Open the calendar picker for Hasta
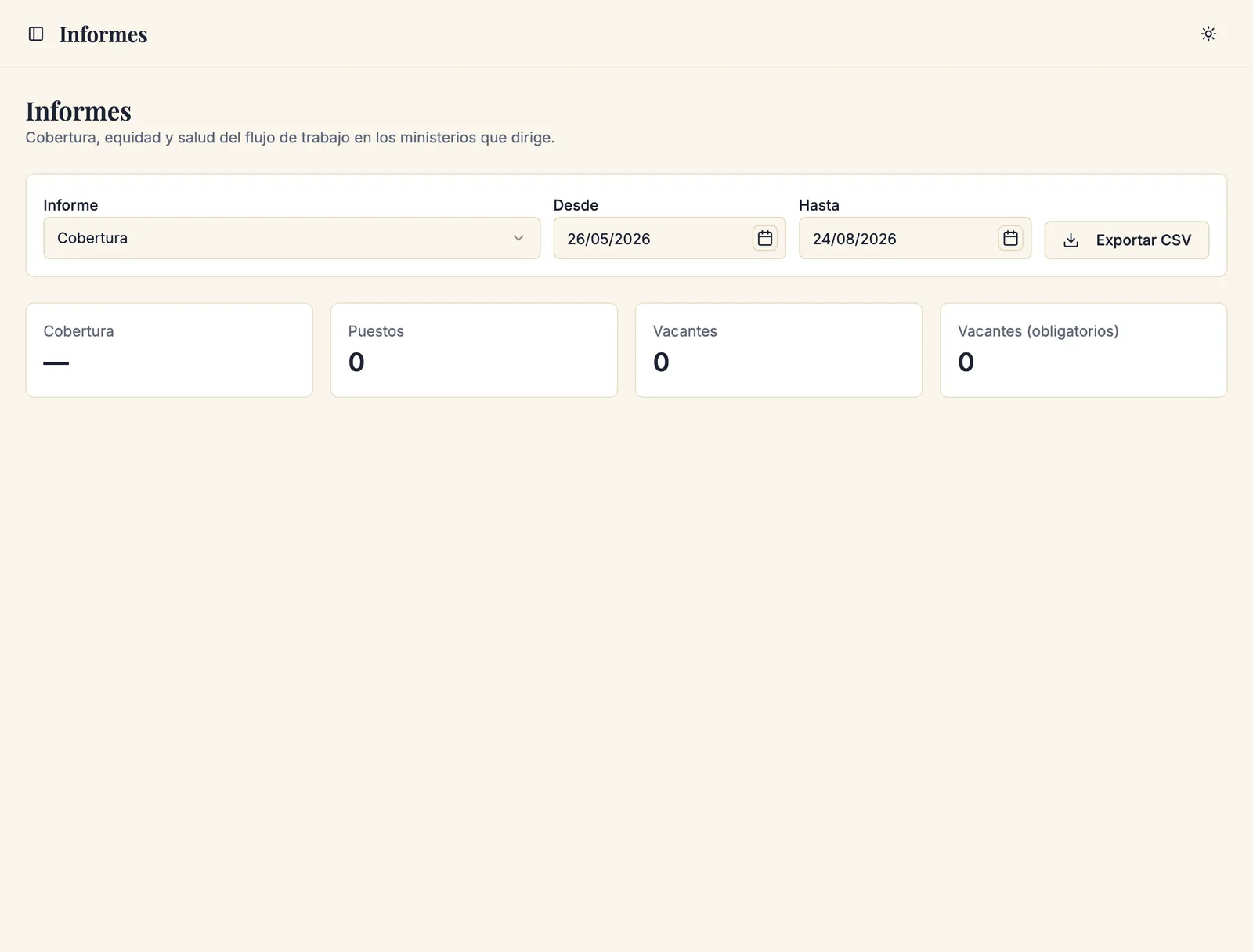1253x952 pixels. (x=1010, y=238)
